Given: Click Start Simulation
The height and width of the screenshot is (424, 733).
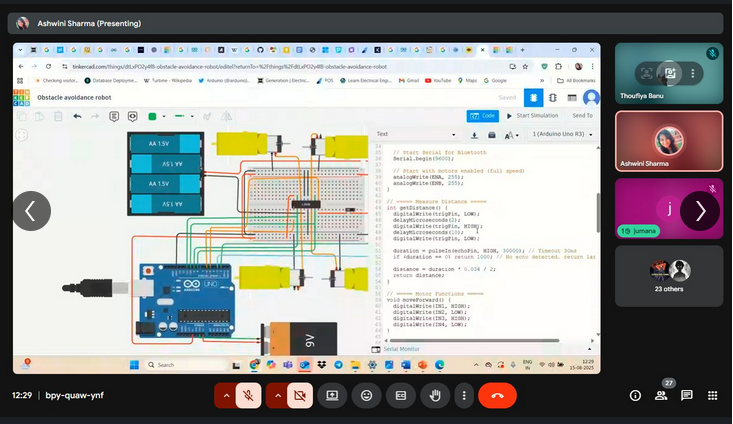Looking at the screenshot, I should click(x=532, y=115).
